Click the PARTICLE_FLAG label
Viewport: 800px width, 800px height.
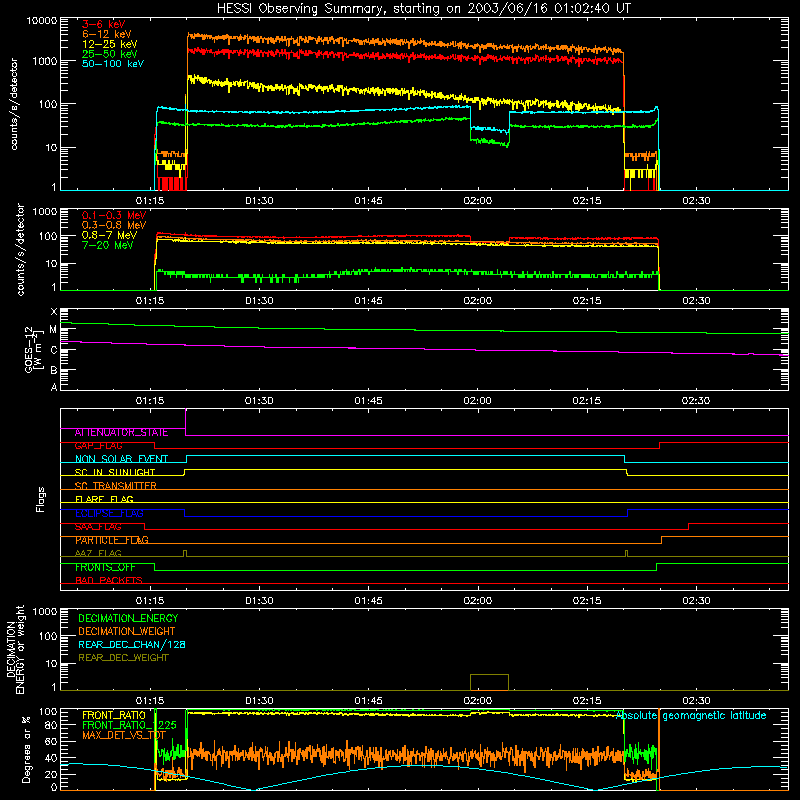click(x=112, y=540)
